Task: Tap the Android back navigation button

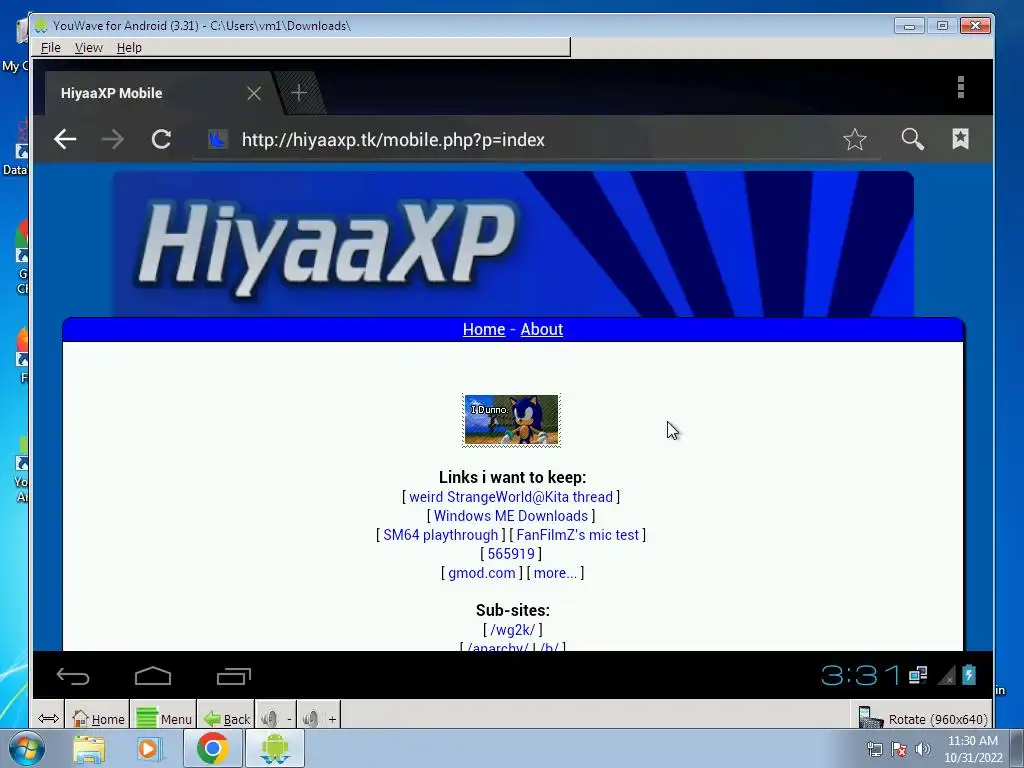Action: [72, 676]
